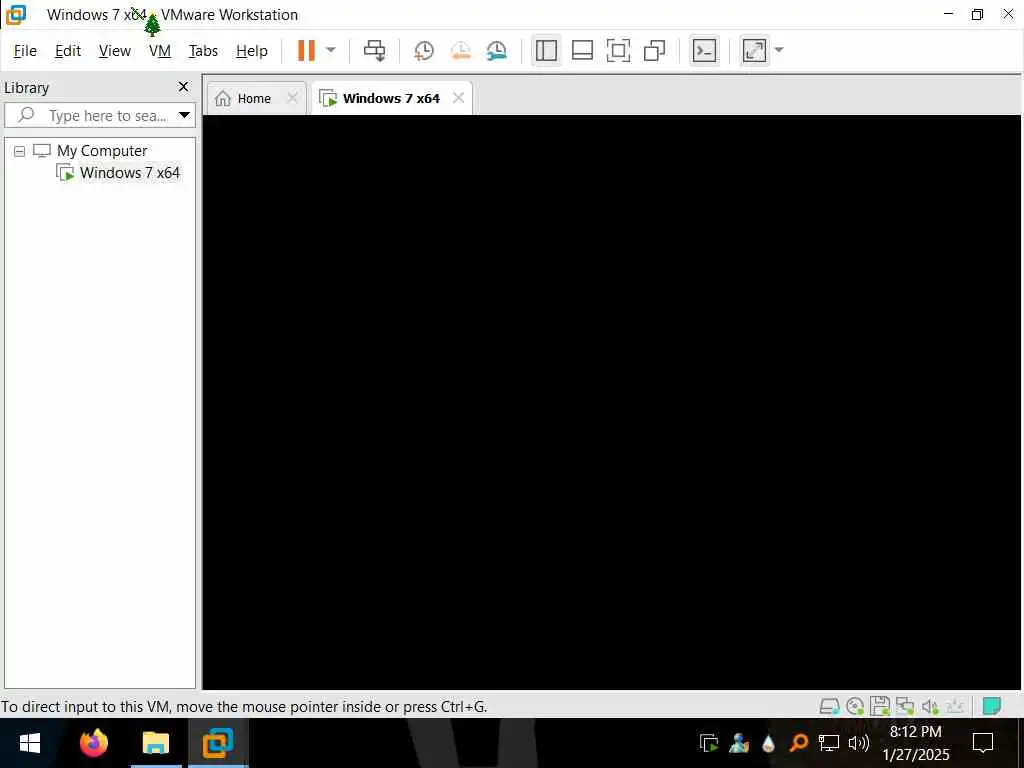Click the floppy drive status icon

tap(880, 706)
